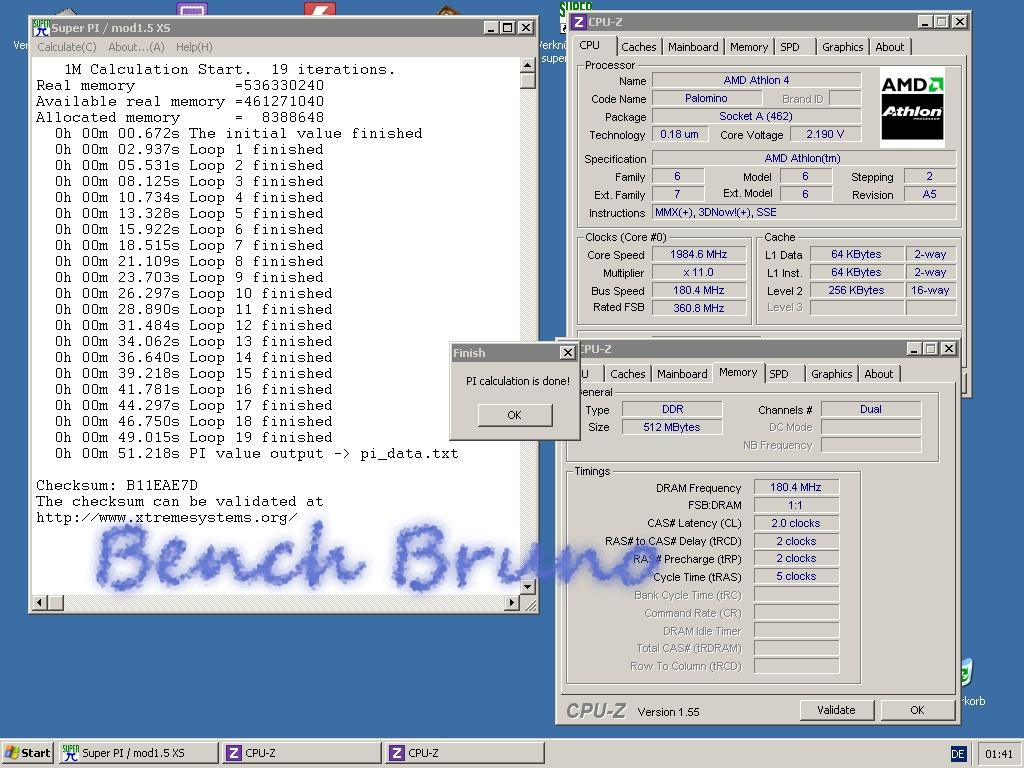Viewport: 1024px width, 768px height.
Task: Select SPD tab in lower CPU-Z window
Action: coord(779,374)
